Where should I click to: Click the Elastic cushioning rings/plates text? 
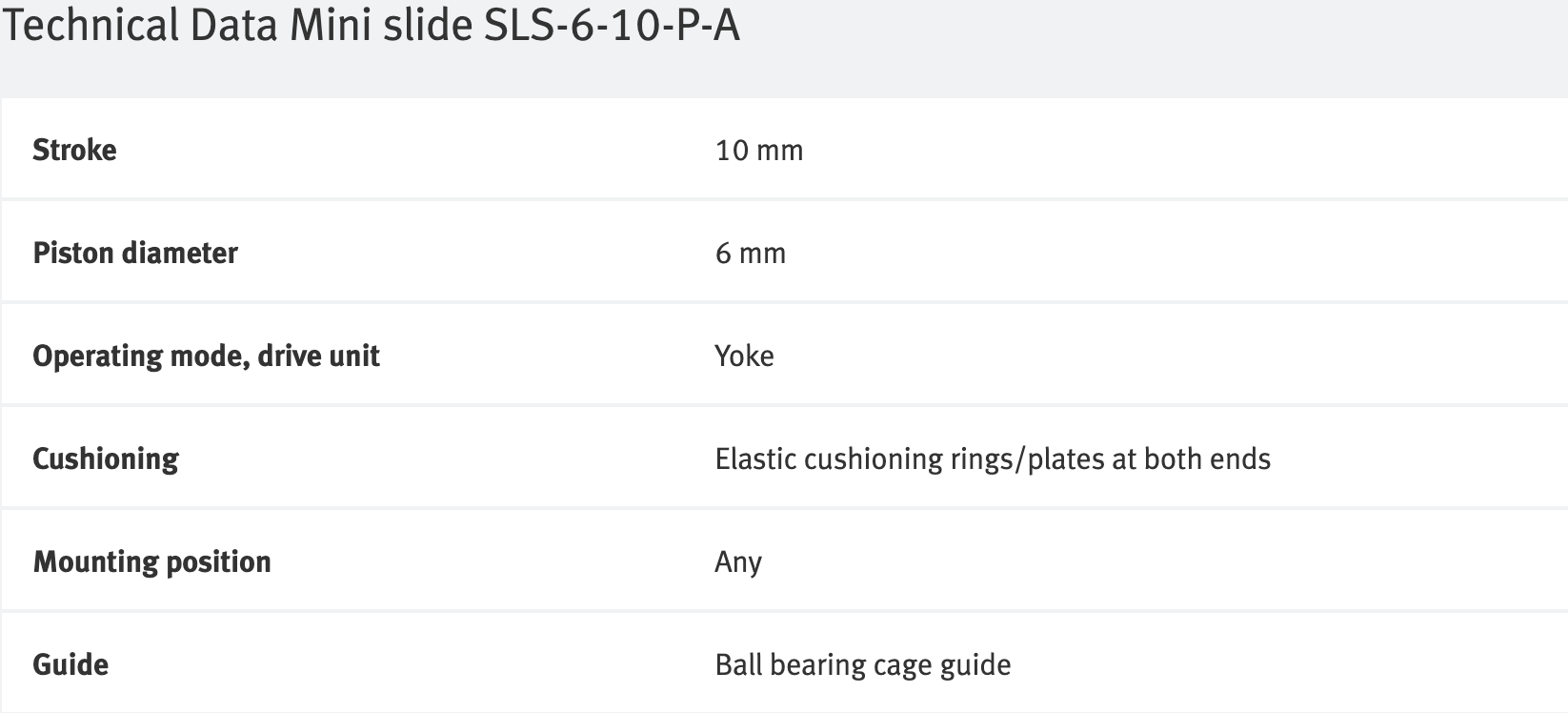993,458
